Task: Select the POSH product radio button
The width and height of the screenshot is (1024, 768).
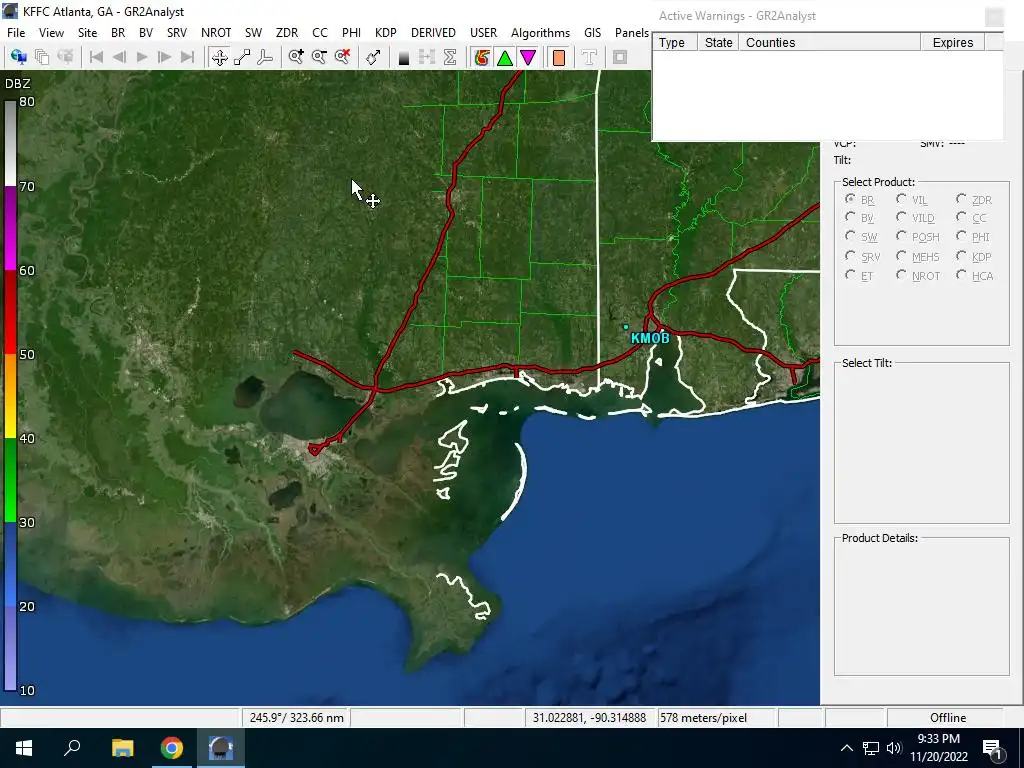Action: (x=901, y=236)
